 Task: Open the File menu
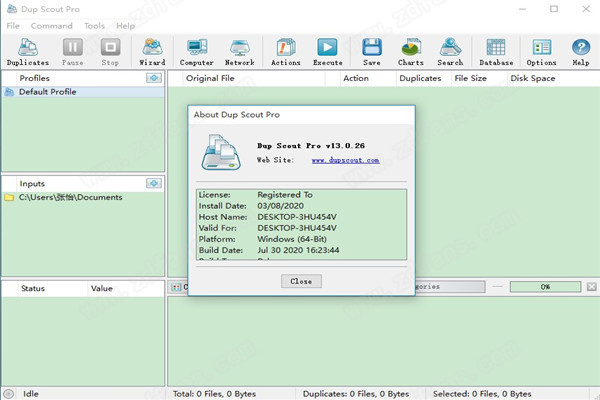[x=13, y=25]
